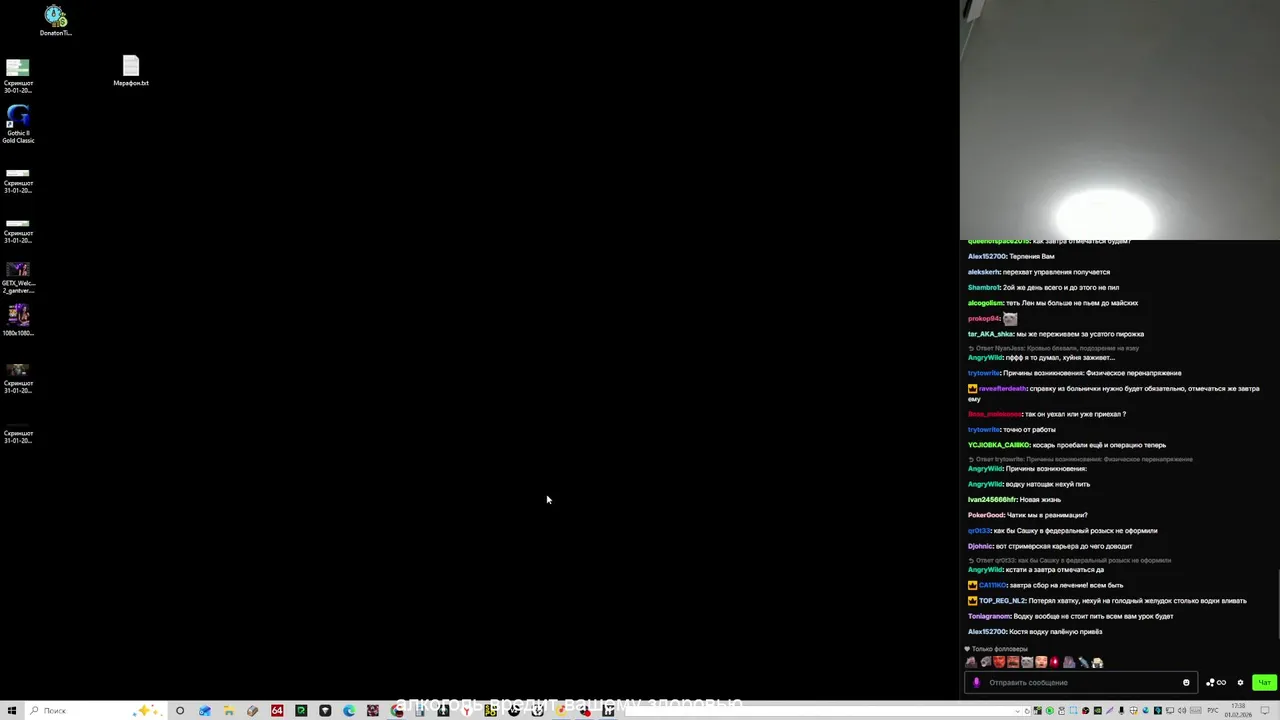Open CA1TIKO username in chat
Image resolution: width=1280 pixels, height=720 pixels.
992,585
